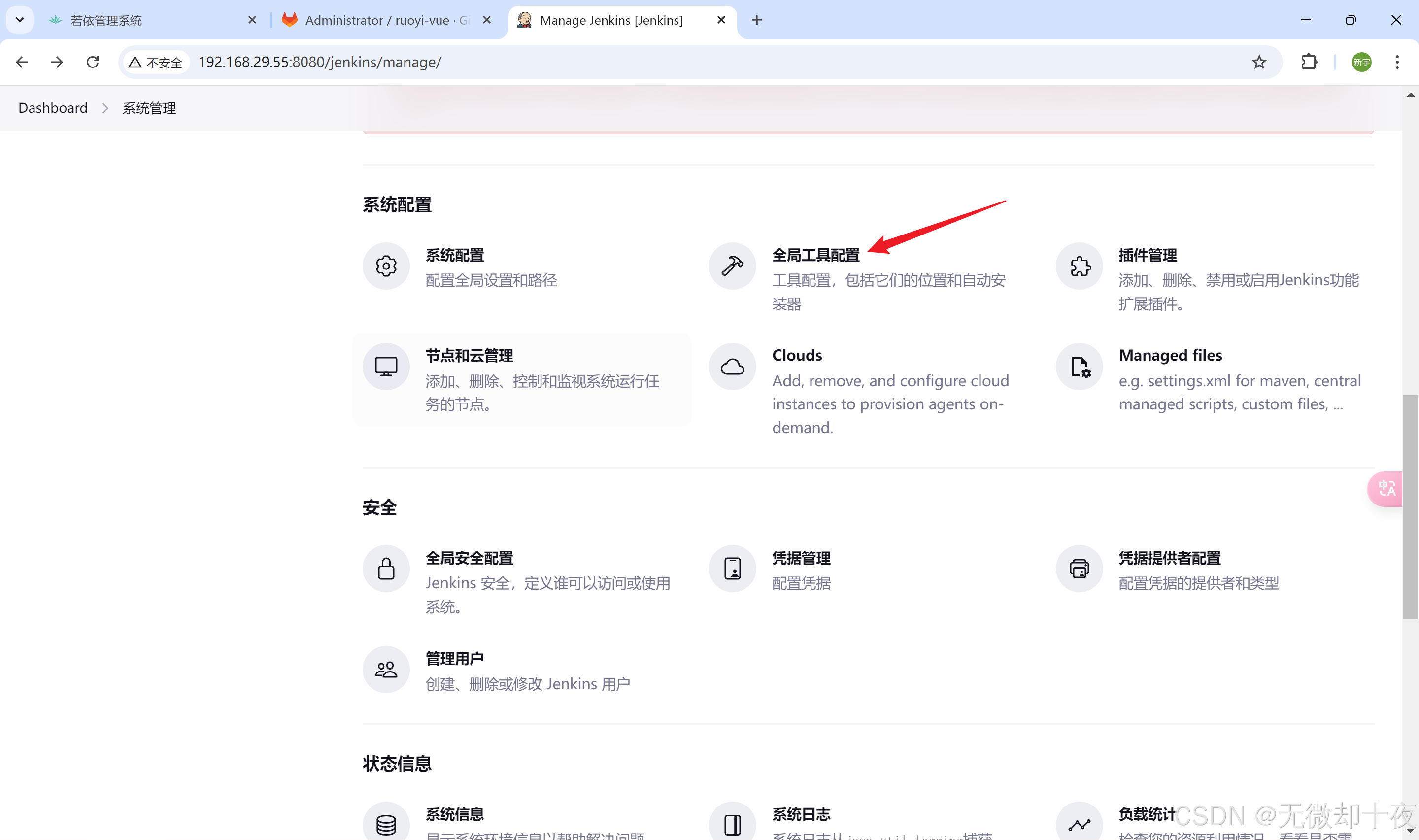This screenshot has height=840, width=1419.
Task: Click the Dashboard breadcrumb link
Action: click(x=53, y=108)
